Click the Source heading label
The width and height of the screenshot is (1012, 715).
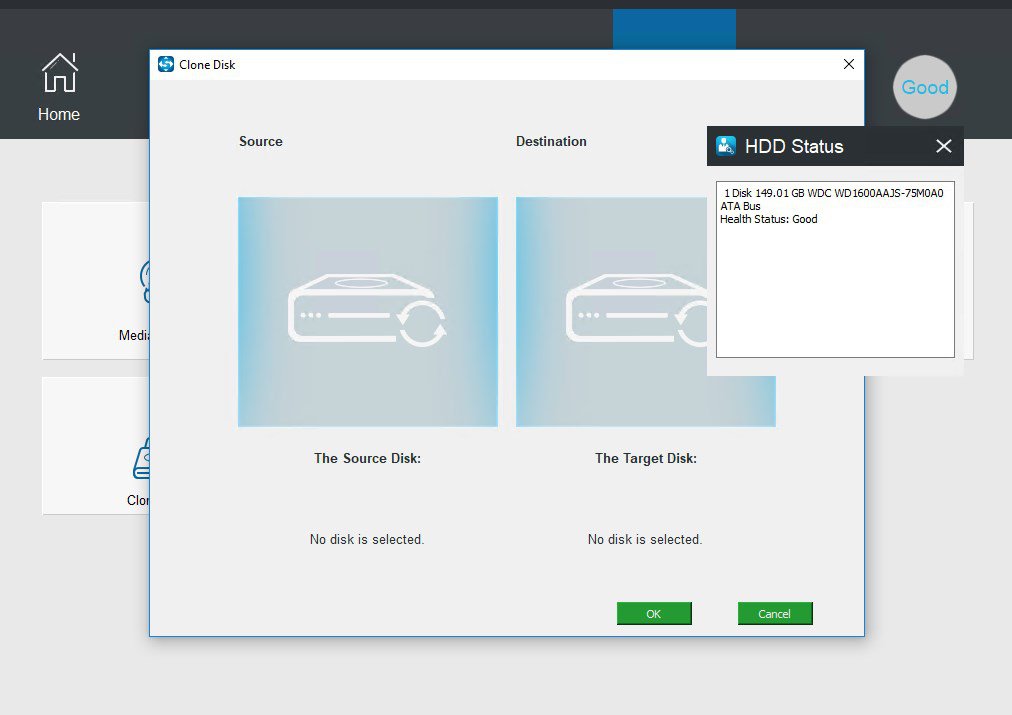[x=261, y=141]
